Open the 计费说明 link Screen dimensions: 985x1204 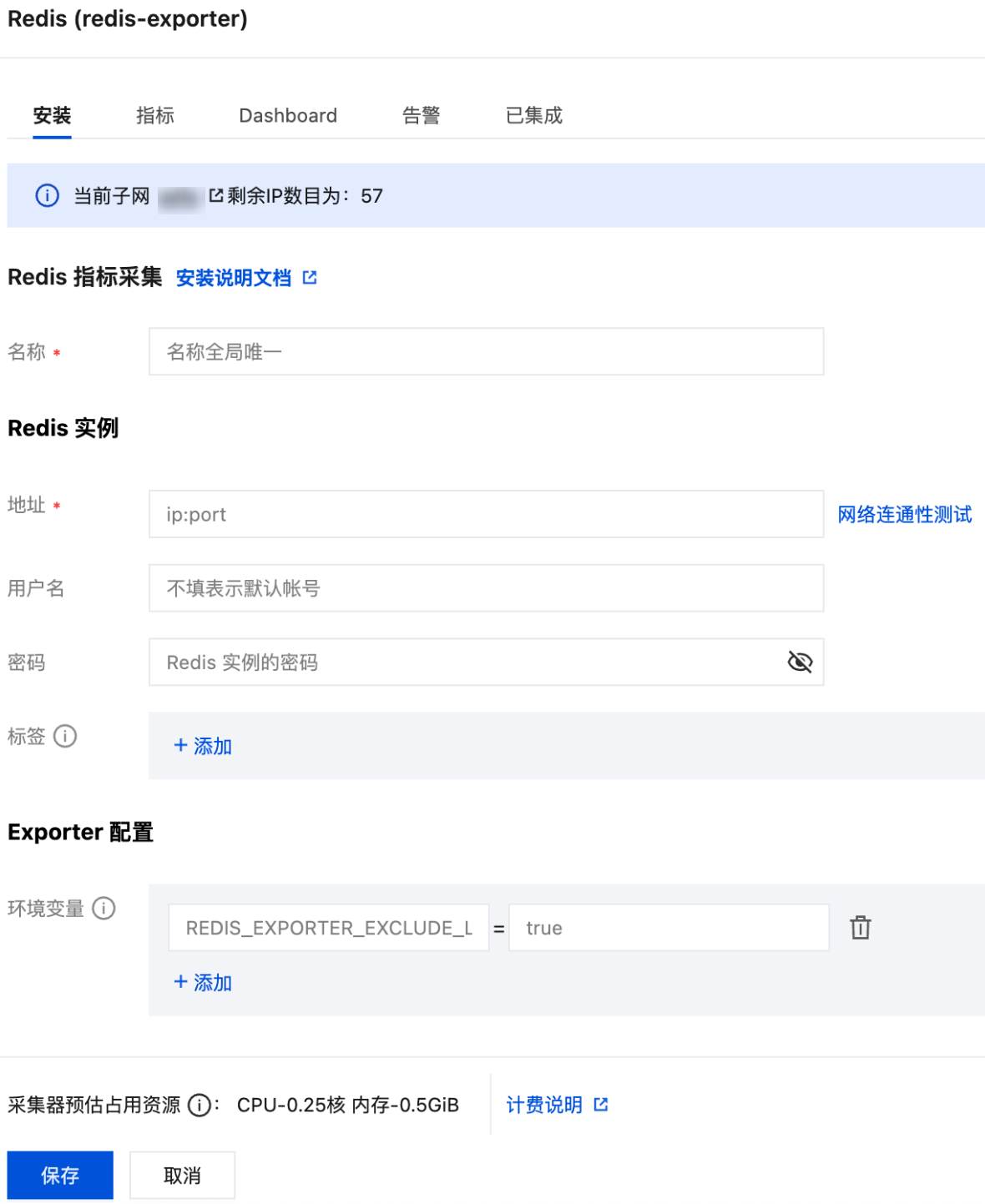coord(544,1105)
